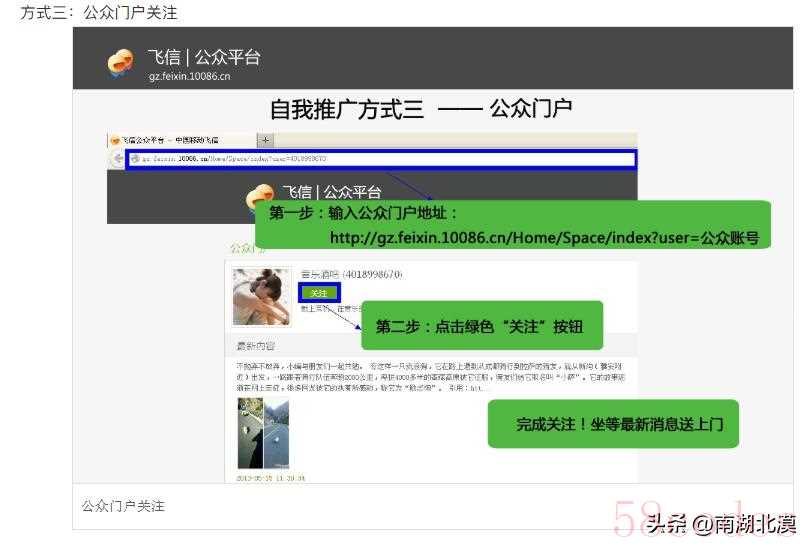The image size is (812, 550).
Task: Click the post timestamp 2013-05-15 11:20:31
Action: click(271, 478)
